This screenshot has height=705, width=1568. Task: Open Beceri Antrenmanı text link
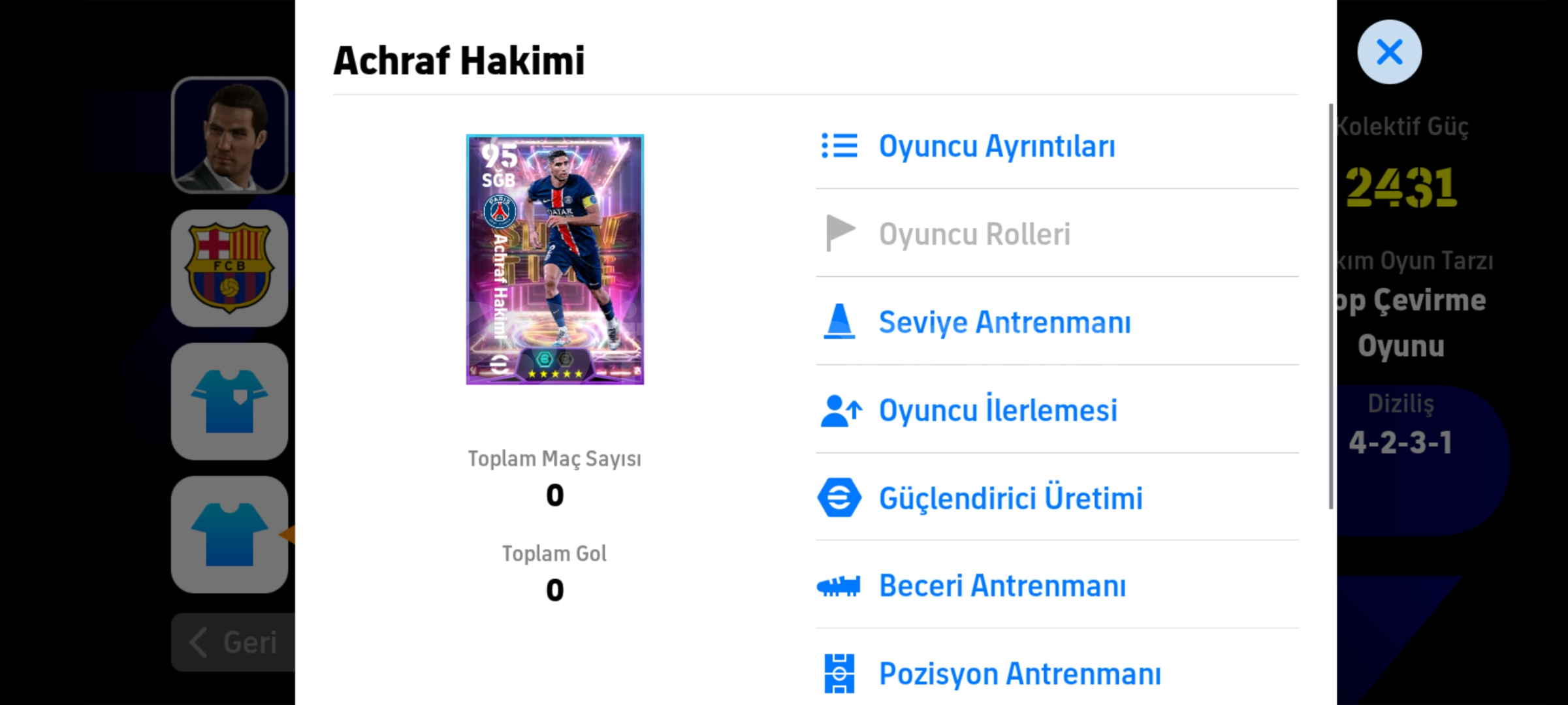1002,586
